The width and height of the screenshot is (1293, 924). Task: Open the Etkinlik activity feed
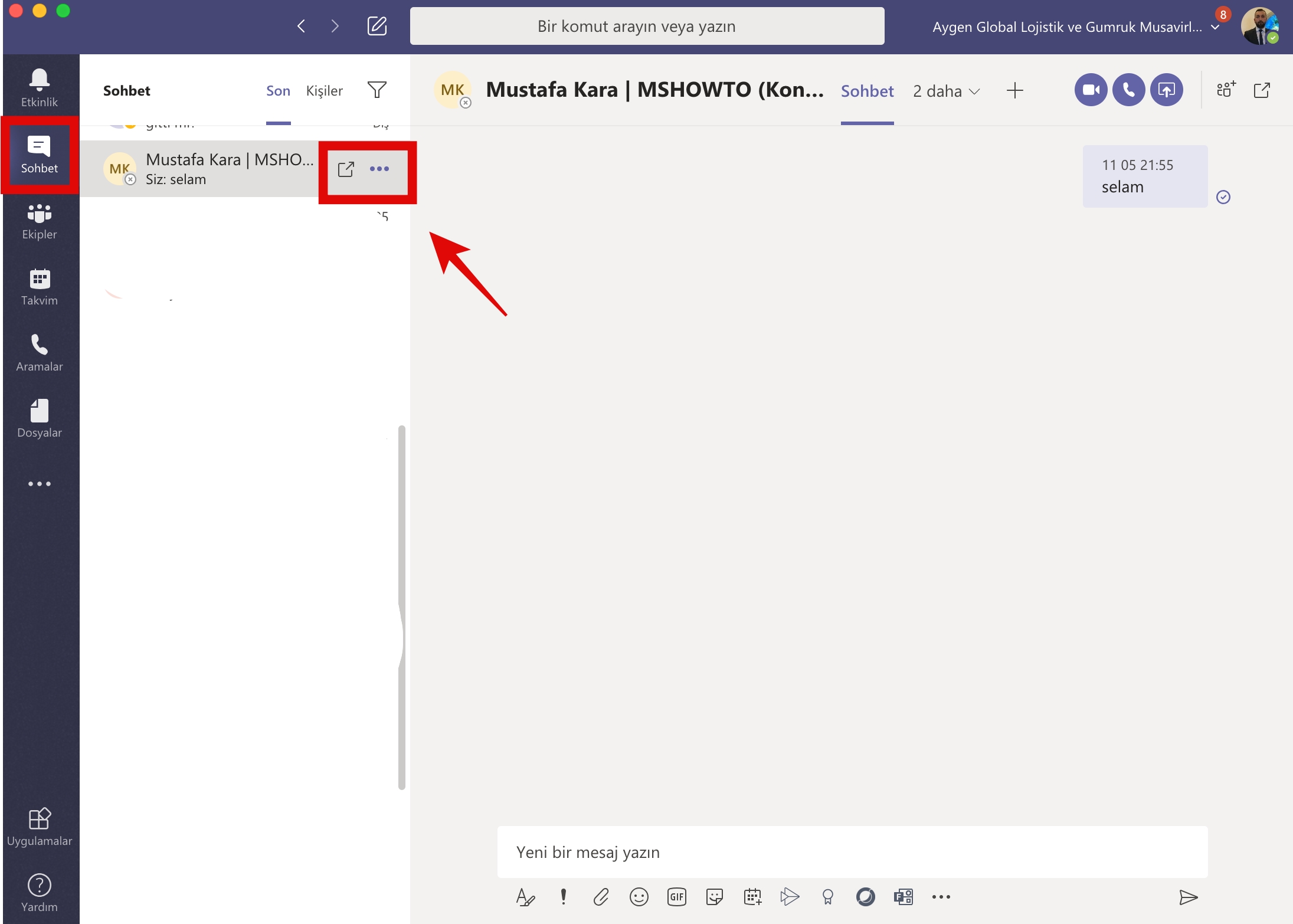click(40, 87)
